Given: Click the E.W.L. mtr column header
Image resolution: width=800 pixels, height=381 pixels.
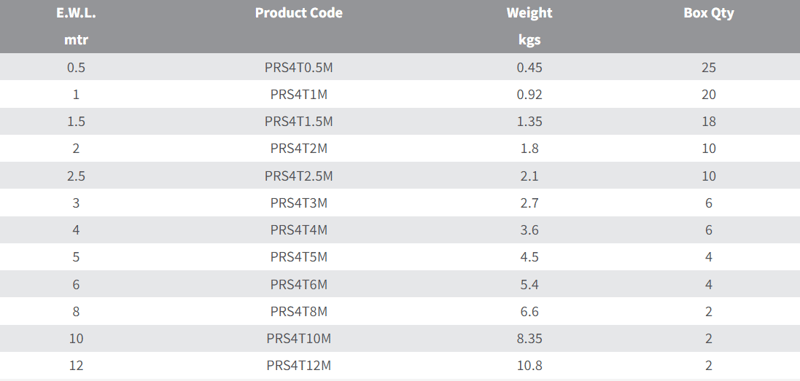Looking at the screenshot, I should (x=76, y=26).
